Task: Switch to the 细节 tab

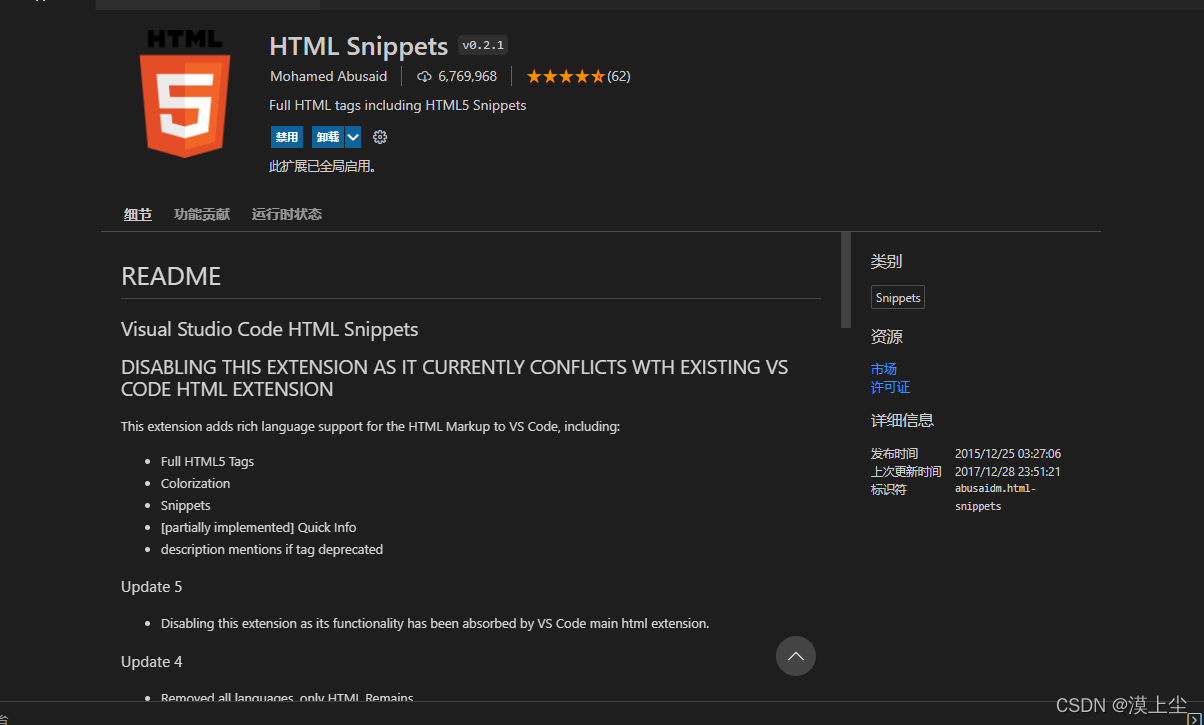Action: [x=138, y=214]
